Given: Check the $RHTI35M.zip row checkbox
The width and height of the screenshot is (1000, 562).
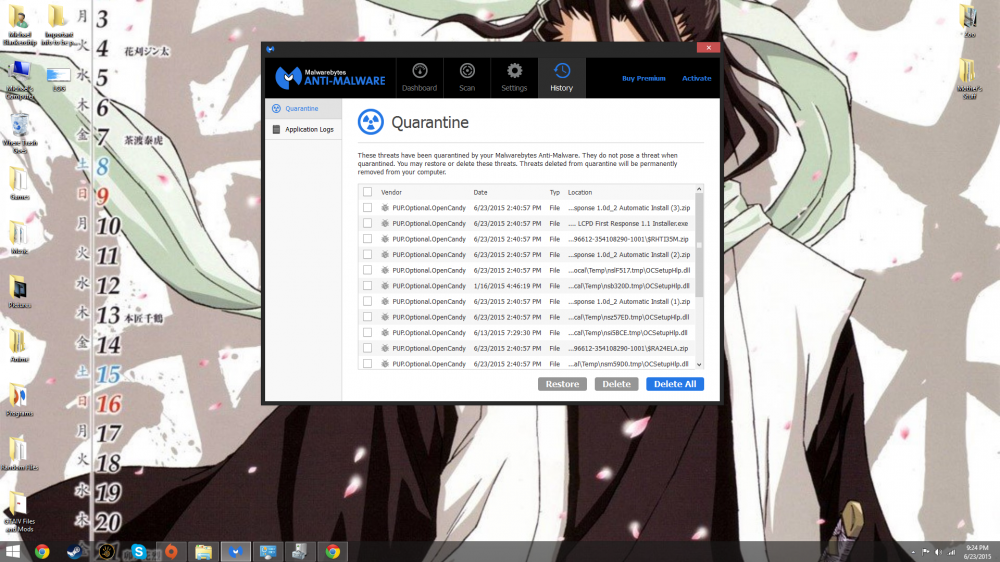Looking at the screenshot, I should (x=367, y=239).
